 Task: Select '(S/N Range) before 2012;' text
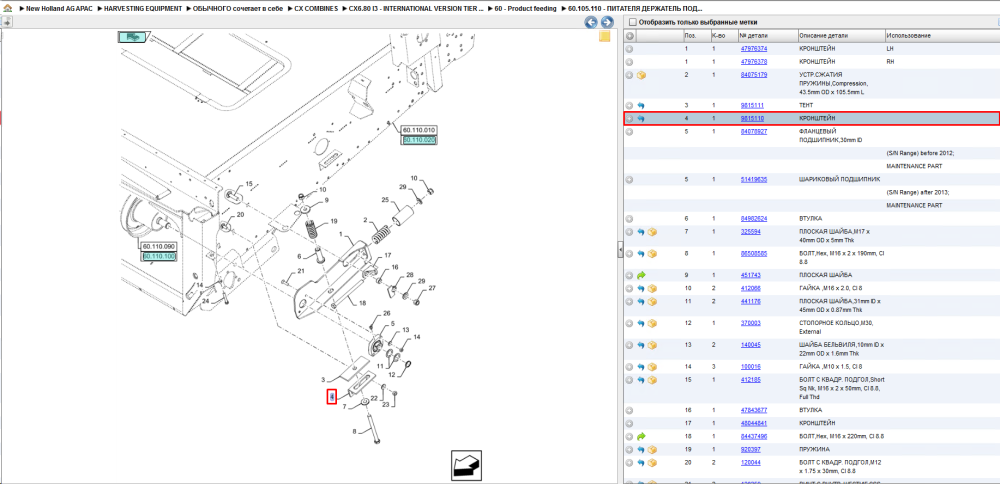(920, 153)
